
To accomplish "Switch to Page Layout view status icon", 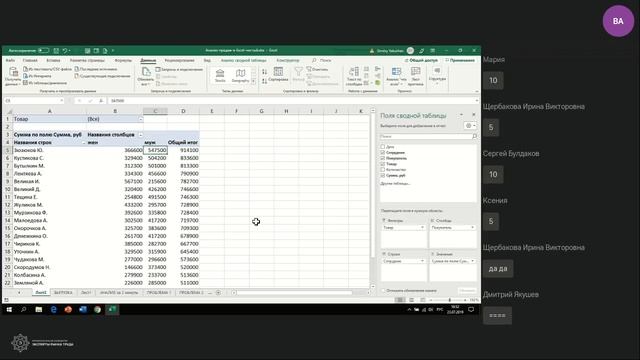I will [411, 300].
